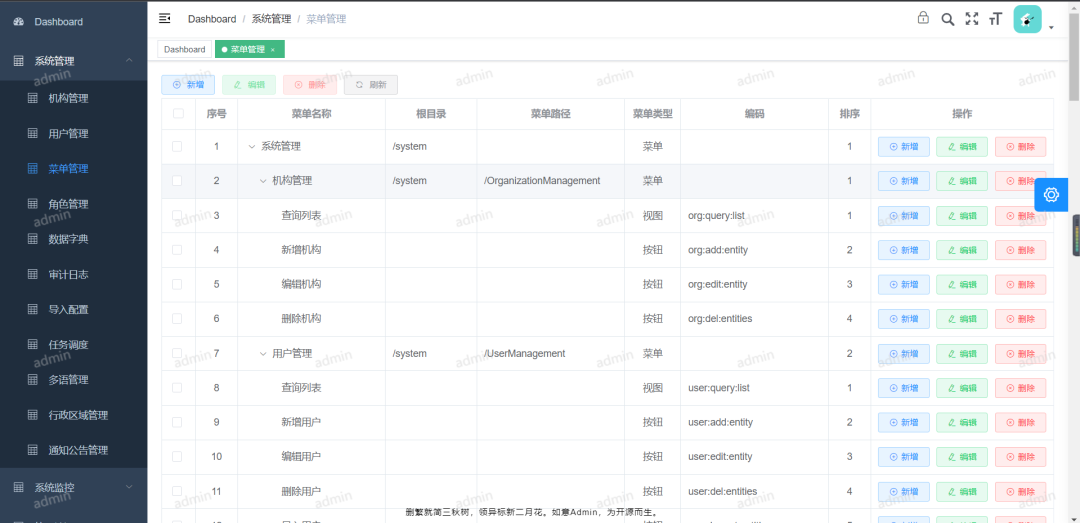The height and width of the screenshot is (523, 1080).
Task: Close the 菜单管理 tab
Action: click(x=273, y=50)
